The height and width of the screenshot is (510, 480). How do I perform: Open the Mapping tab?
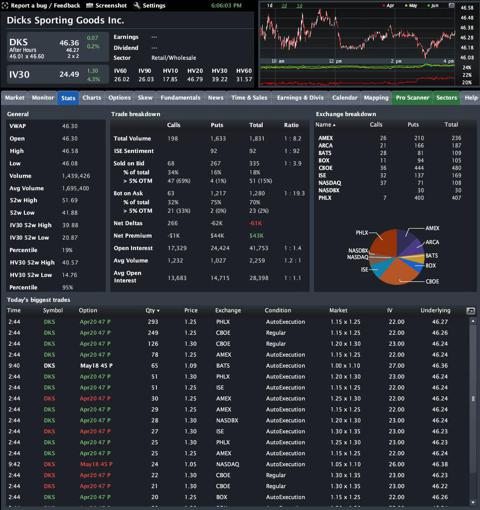(x=376, y=98)
